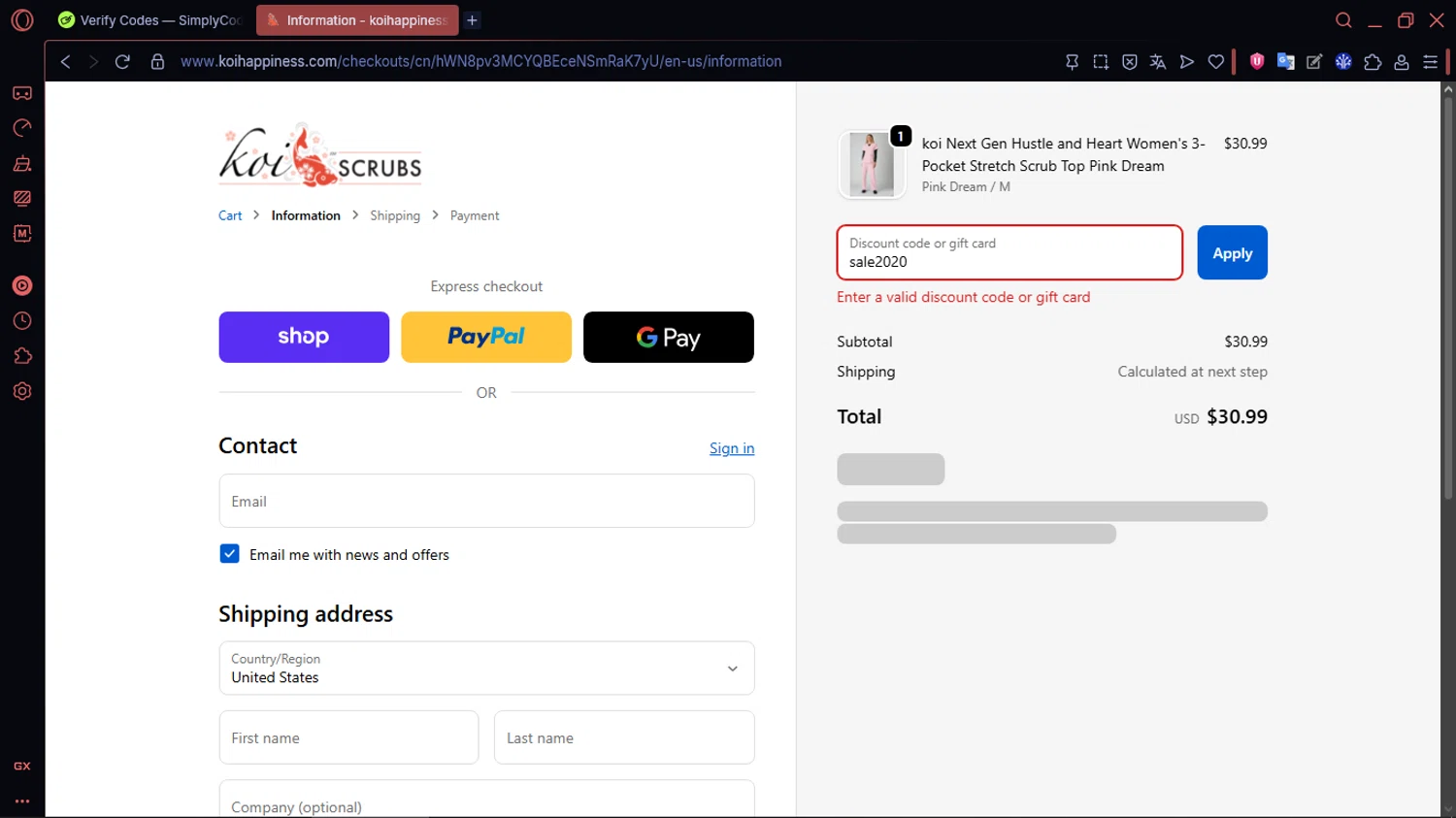1456x818 pixels.
Task: Open the three-dot sidebar setup menu
Action: coord(22,802)
